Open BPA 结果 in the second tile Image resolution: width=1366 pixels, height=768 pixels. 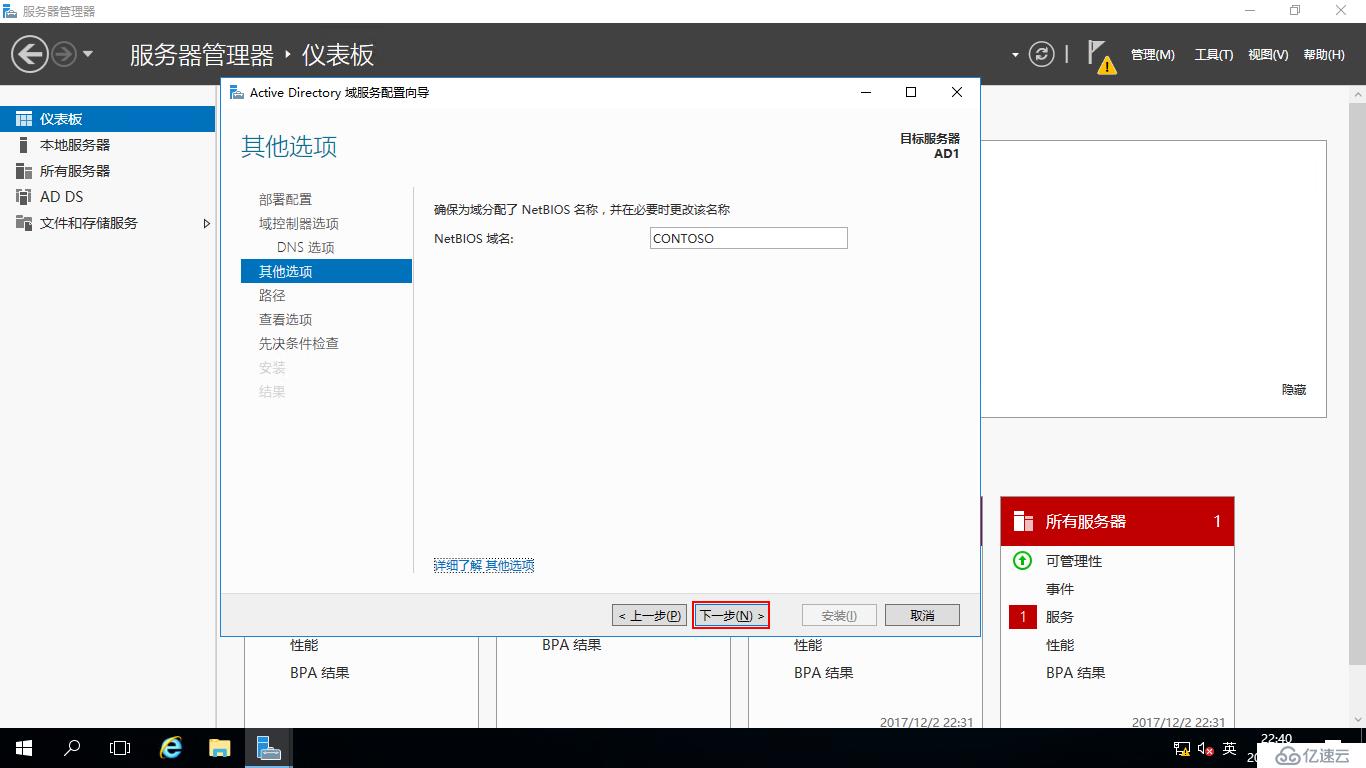[572, 645]
